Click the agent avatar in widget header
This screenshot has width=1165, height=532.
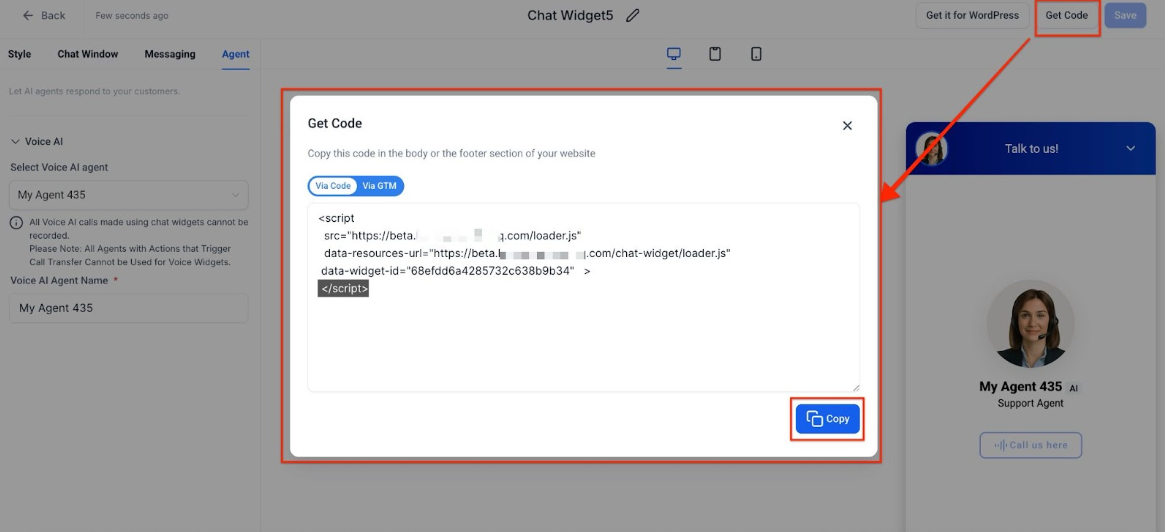932,149
